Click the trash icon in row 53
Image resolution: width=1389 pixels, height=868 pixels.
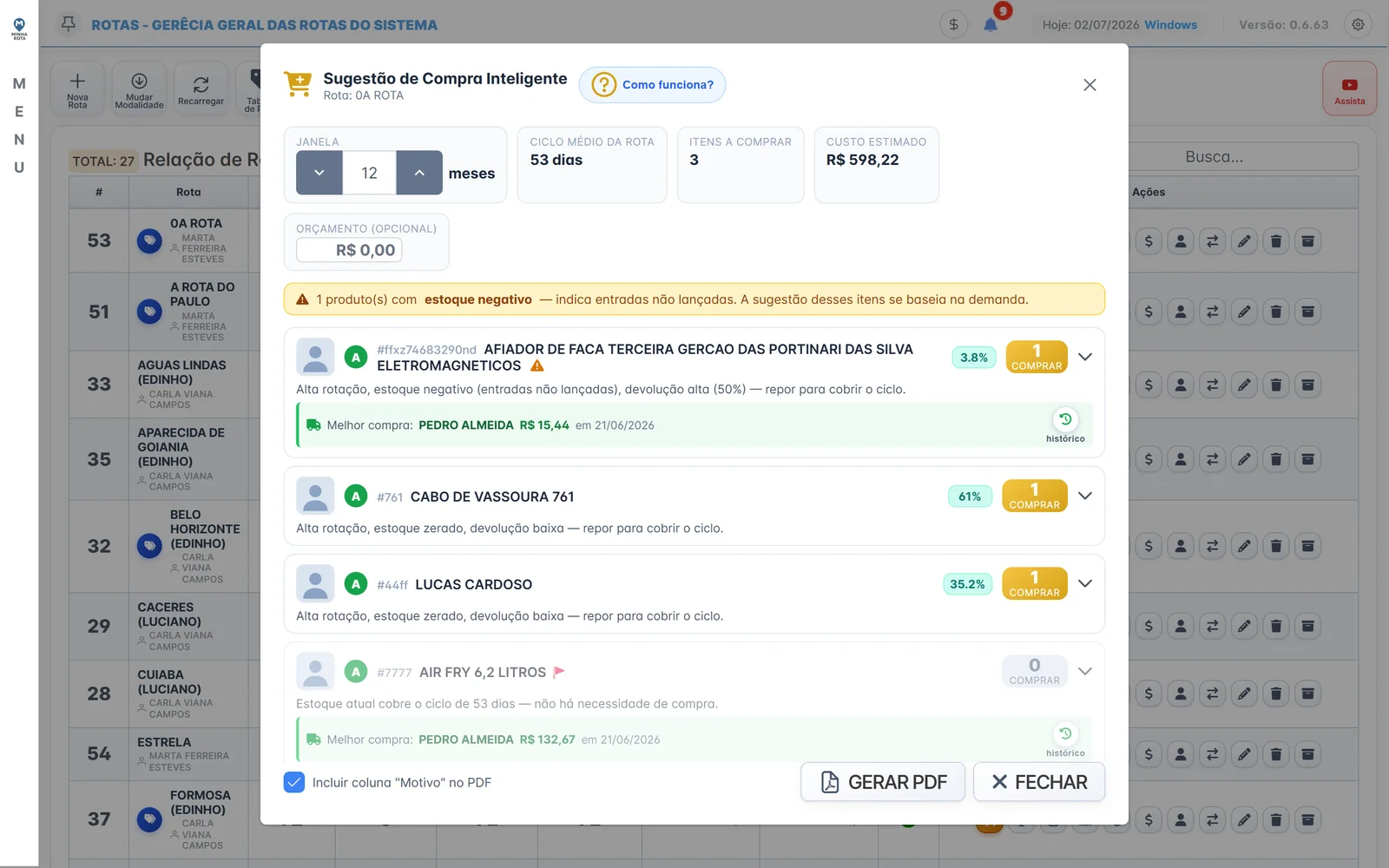coord(1276,241)
